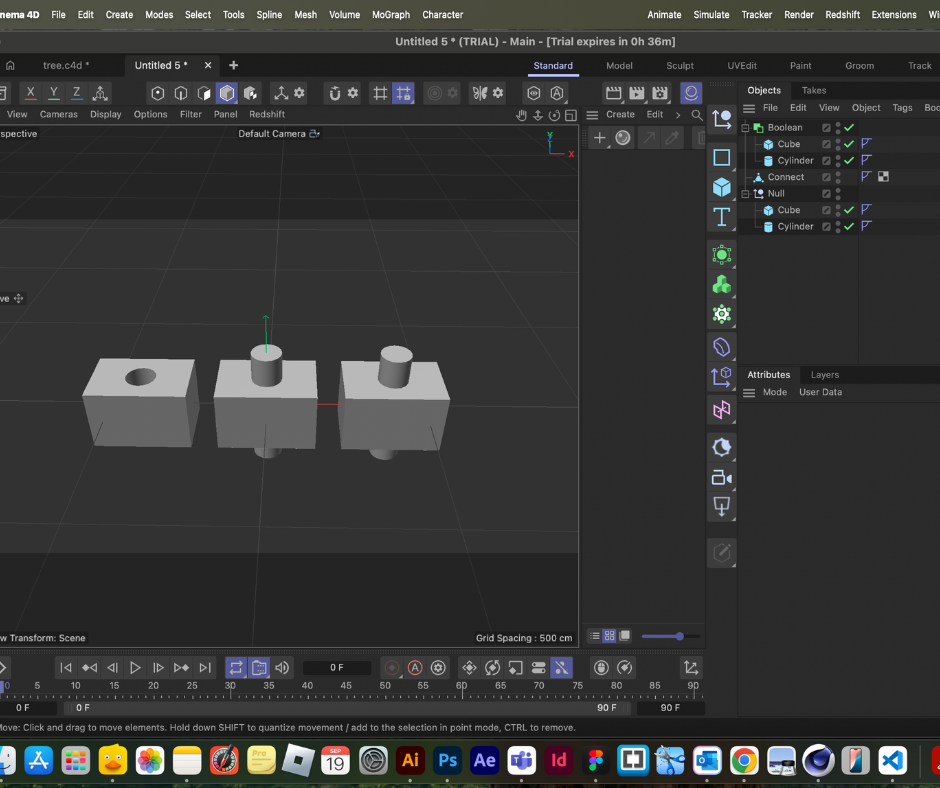Screen dimensions: 940x788
Task: Disable the green checkmark on the Boolean object
Action: [x=848, y=127]
